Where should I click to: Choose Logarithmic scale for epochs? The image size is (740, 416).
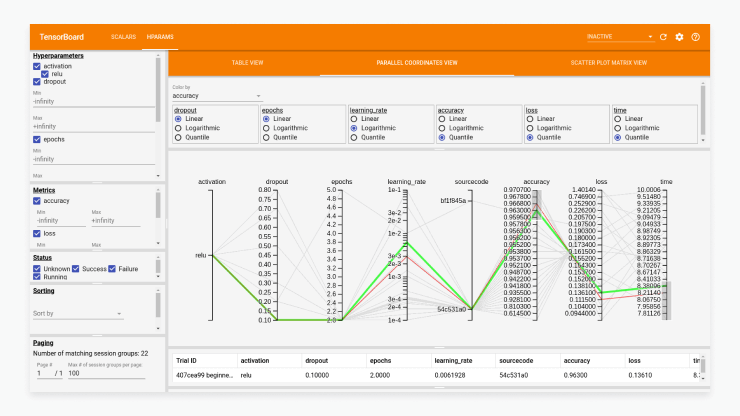click(266, 128)
